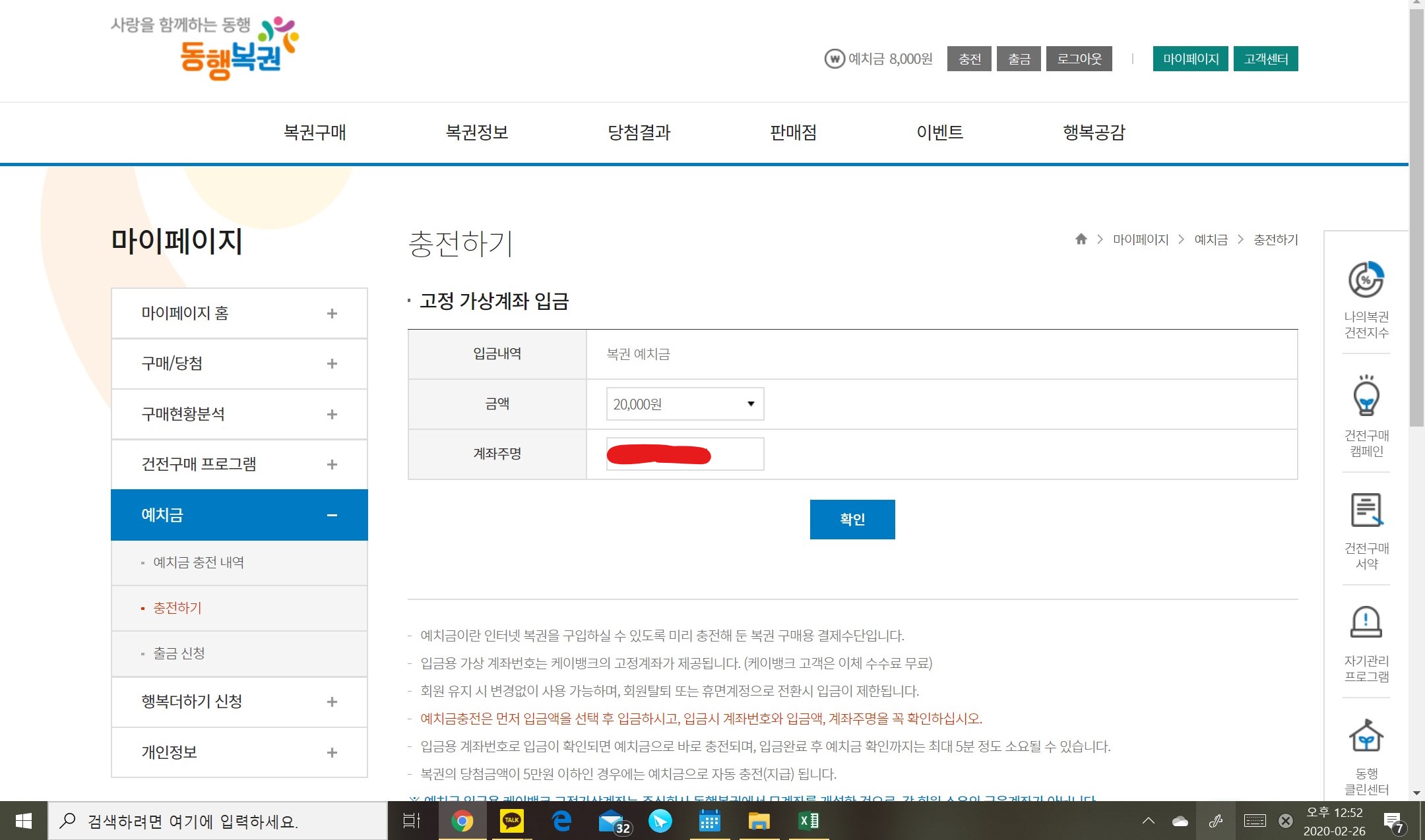Open the 나의복권 건전지수 gauge icon
Screen dimensions: 1425x840
tap(1366, 280)
